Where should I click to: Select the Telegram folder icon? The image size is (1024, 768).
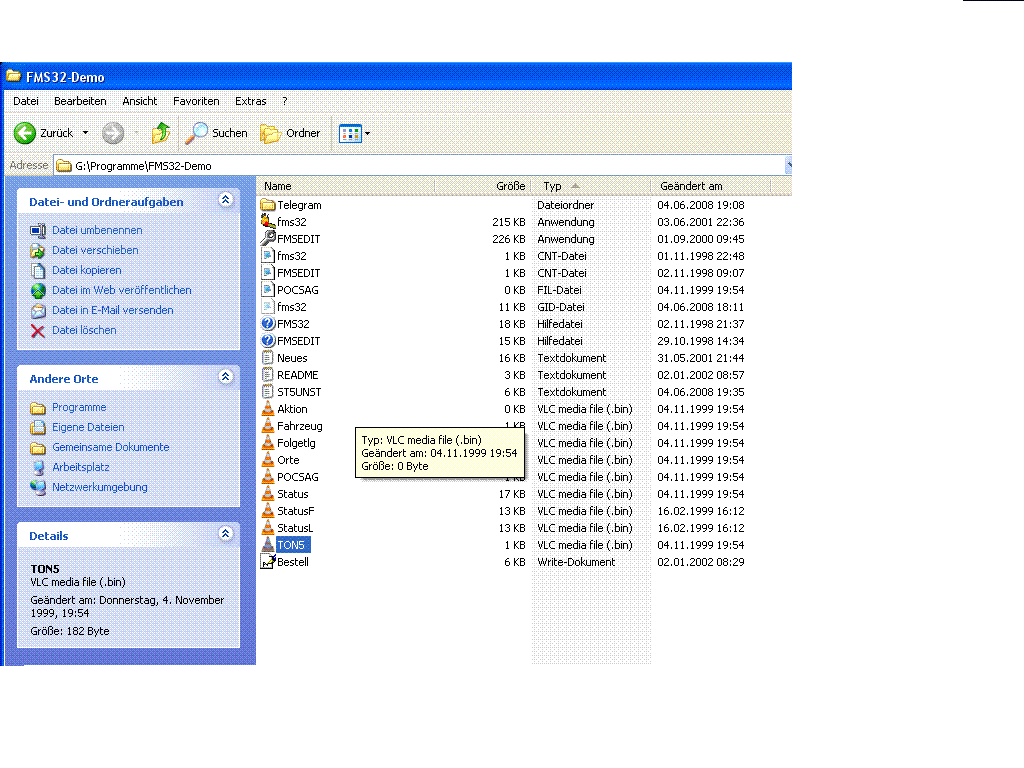coord(268,205)
